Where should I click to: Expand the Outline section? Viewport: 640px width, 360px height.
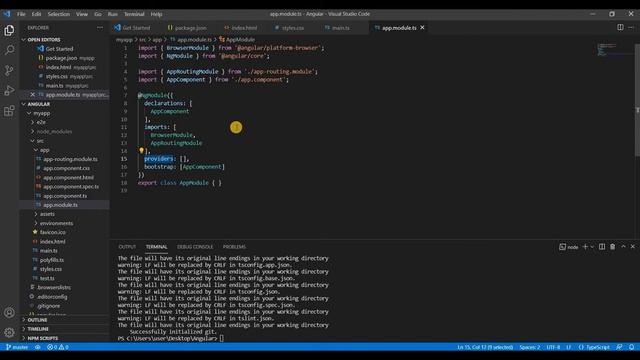point(37,320)
